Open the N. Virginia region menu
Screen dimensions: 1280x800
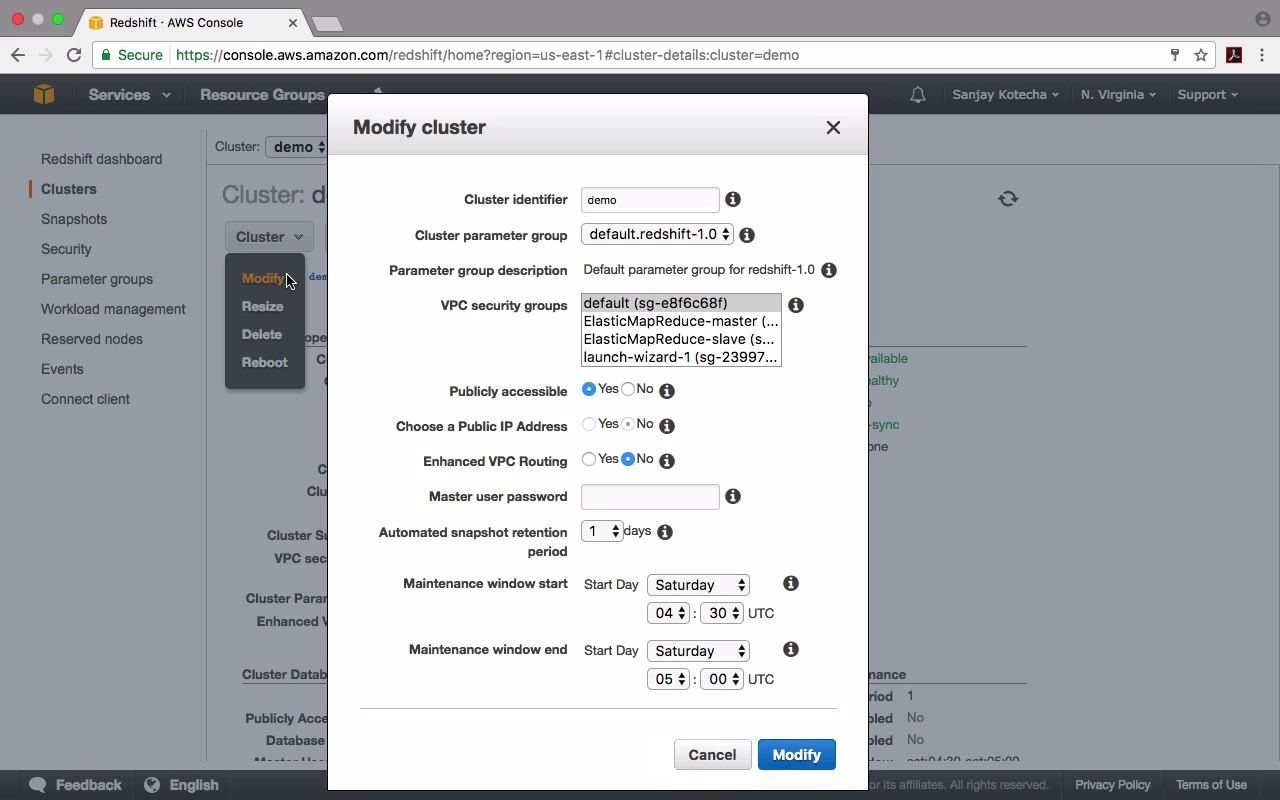pyautogui.click(x=1118, y=95)
